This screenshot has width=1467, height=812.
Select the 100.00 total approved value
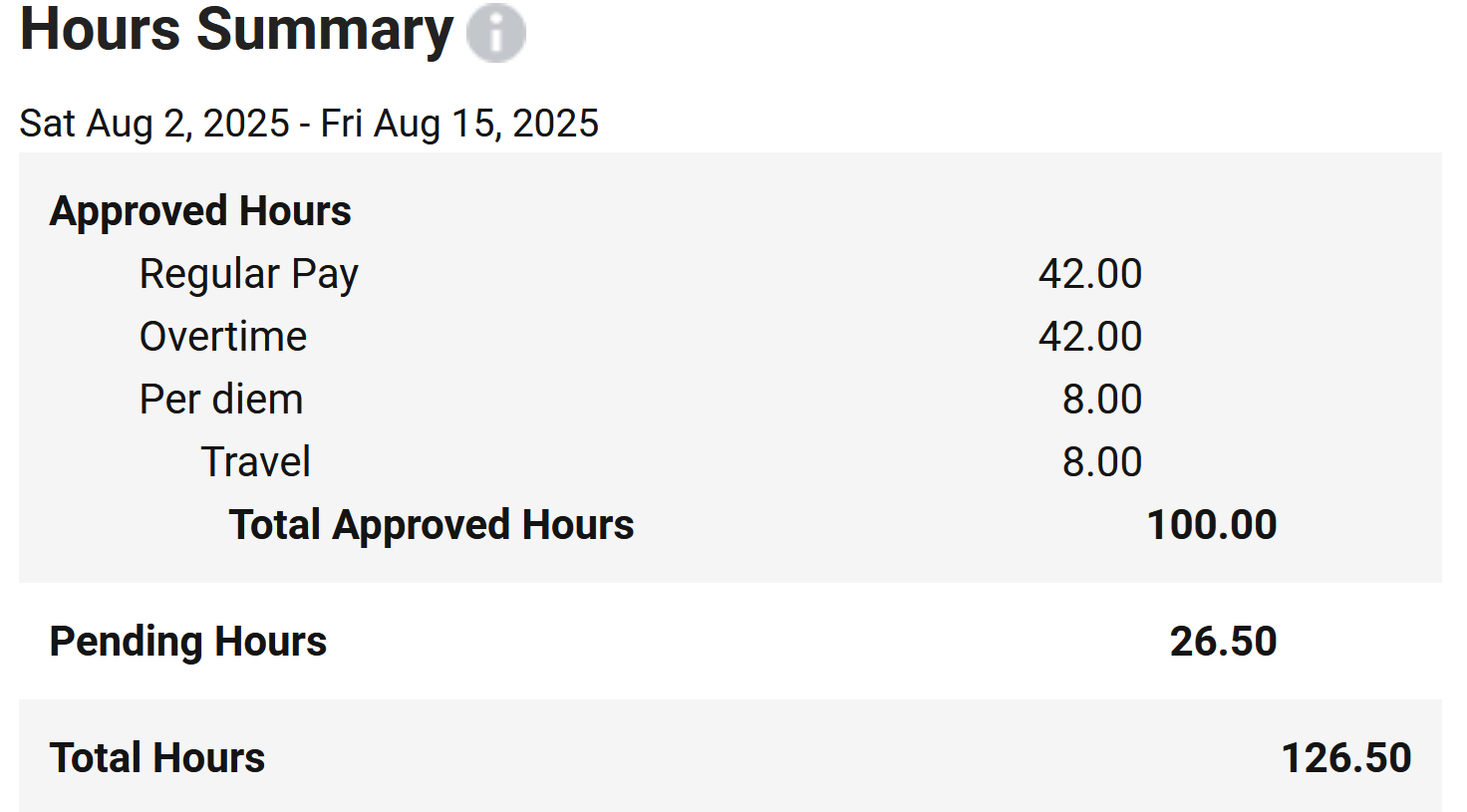1212,525
